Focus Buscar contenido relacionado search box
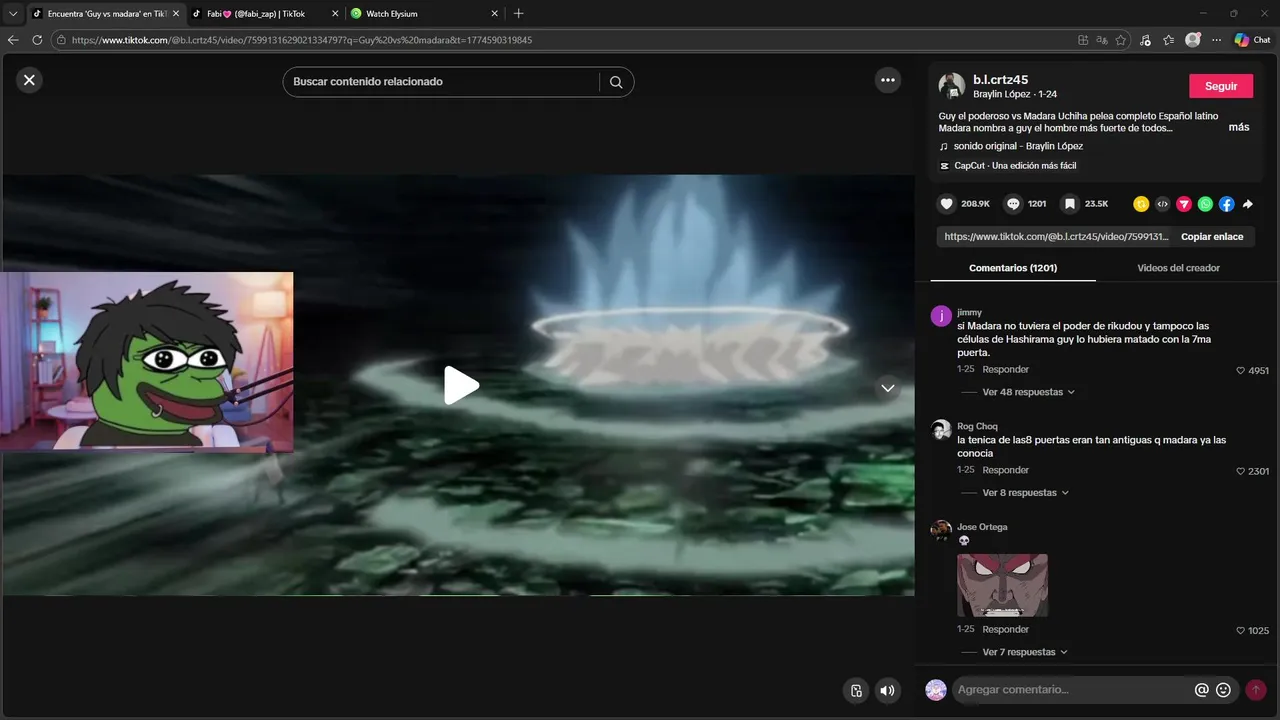Image resolution: width=1280 pixels, height=720 pixels. [x=444, y=82]
